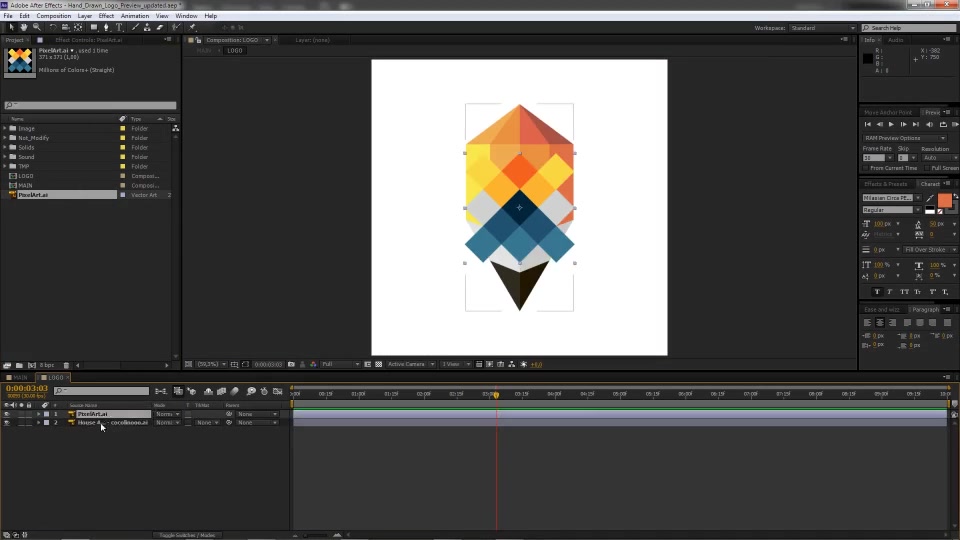Select the Pen tool
Viewport: 960px width, 540px height.
click(x=107, y=28)
